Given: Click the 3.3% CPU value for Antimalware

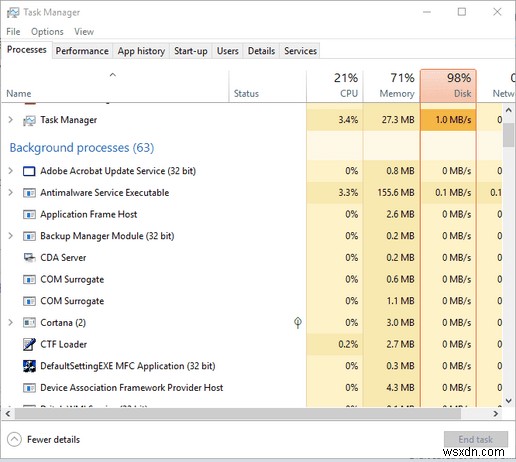Looking at the screenshot, I should pyautogui.click(x=348, y=193).
